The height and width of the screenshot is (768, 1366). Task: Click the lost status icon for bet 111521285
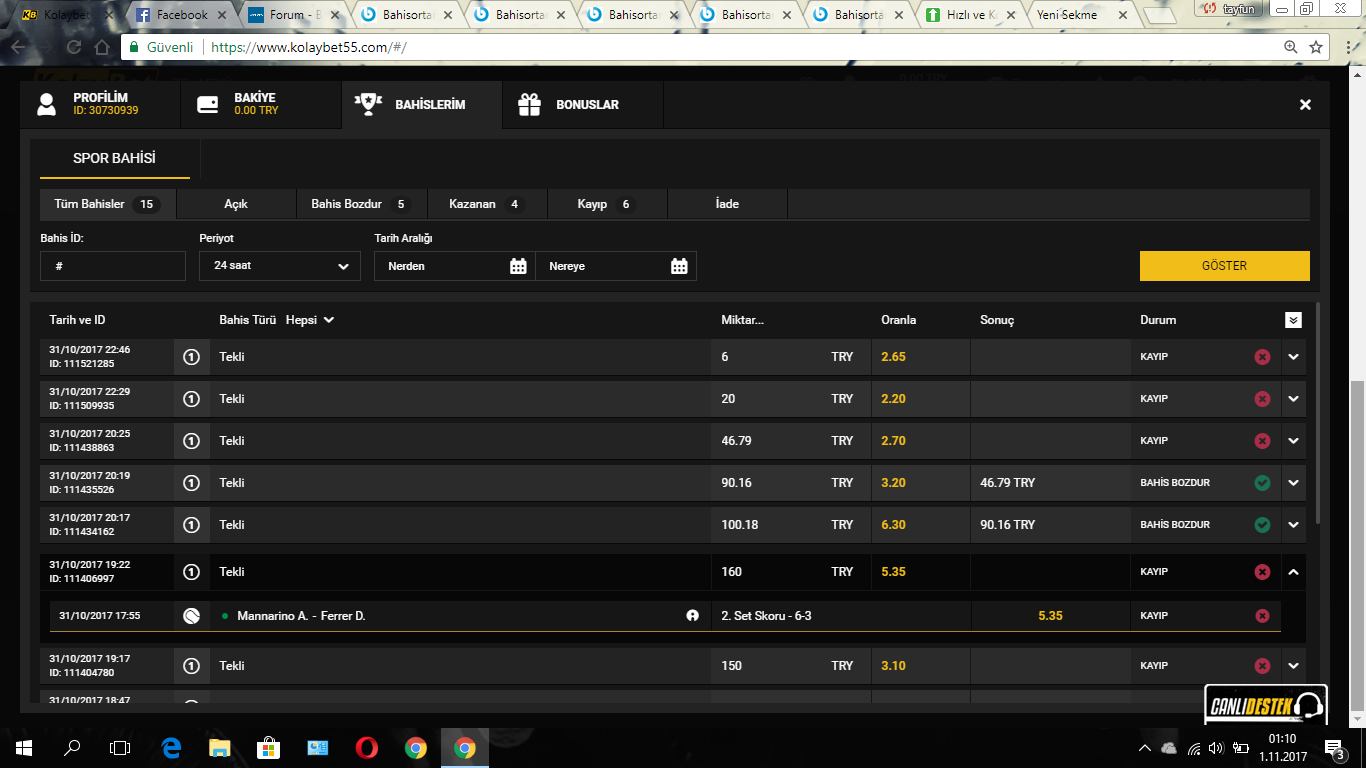(1262, 357)
